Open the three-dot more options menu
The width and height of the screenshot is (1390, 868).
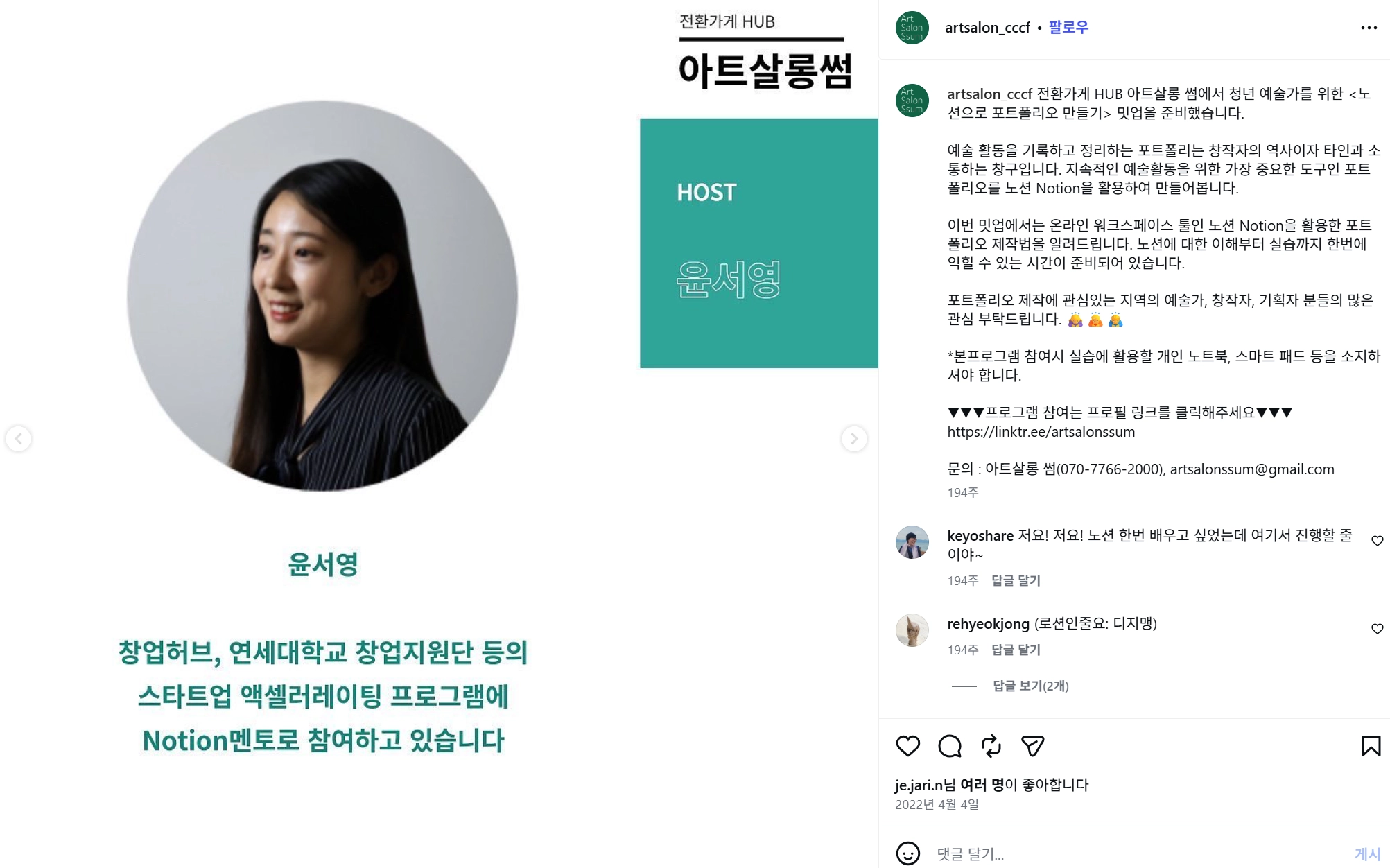click(1369, 28)
